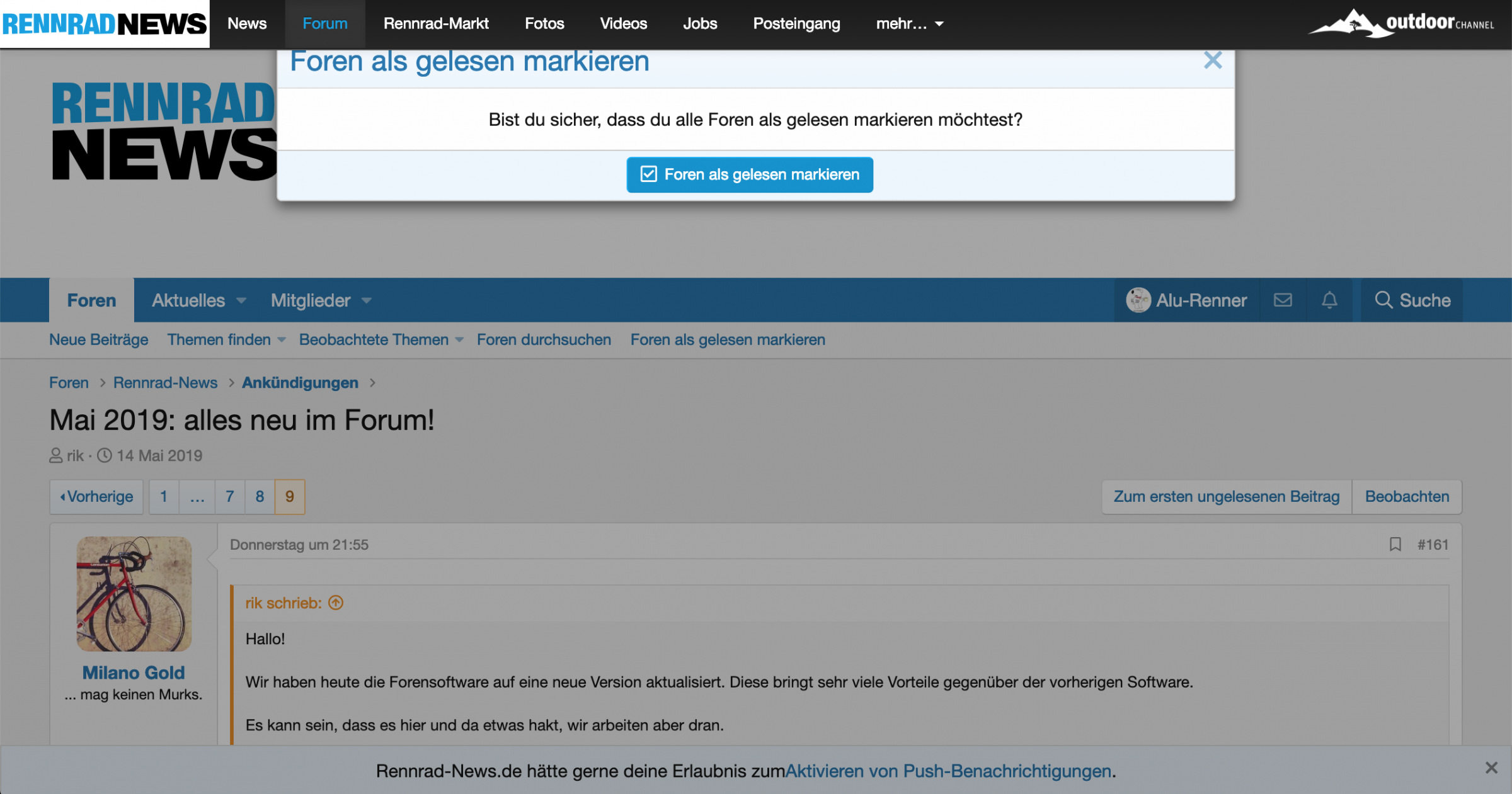Open the envelope conversations icon
The height and width of the screenshot is (794, 1512).
(1283, 300)
